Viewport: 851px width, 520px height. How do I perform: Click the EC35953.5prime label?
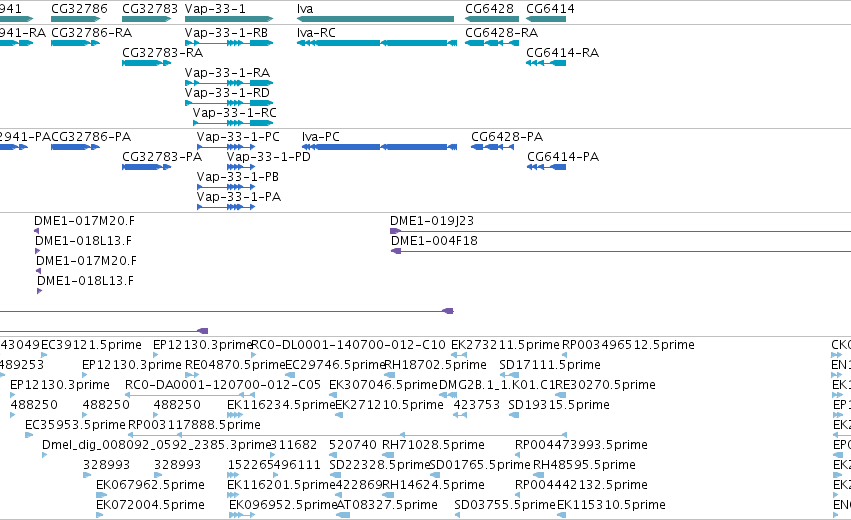pyautogui.click(x=75, y=426)
